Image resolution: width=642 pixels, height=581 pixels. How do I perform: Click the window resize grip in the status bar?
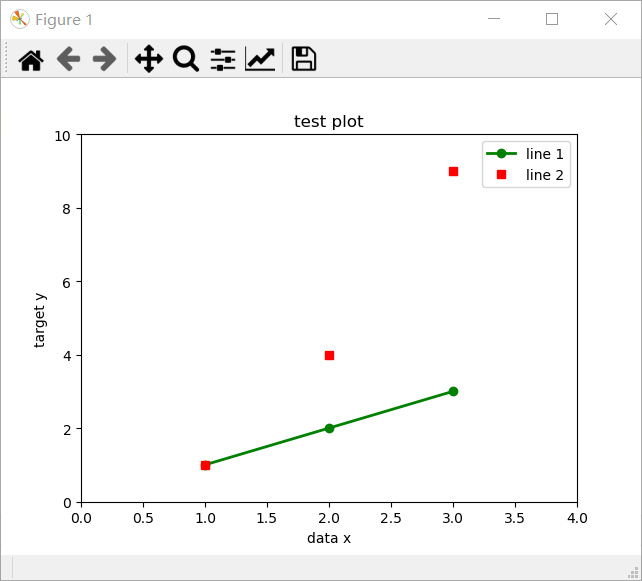point(633,573)
